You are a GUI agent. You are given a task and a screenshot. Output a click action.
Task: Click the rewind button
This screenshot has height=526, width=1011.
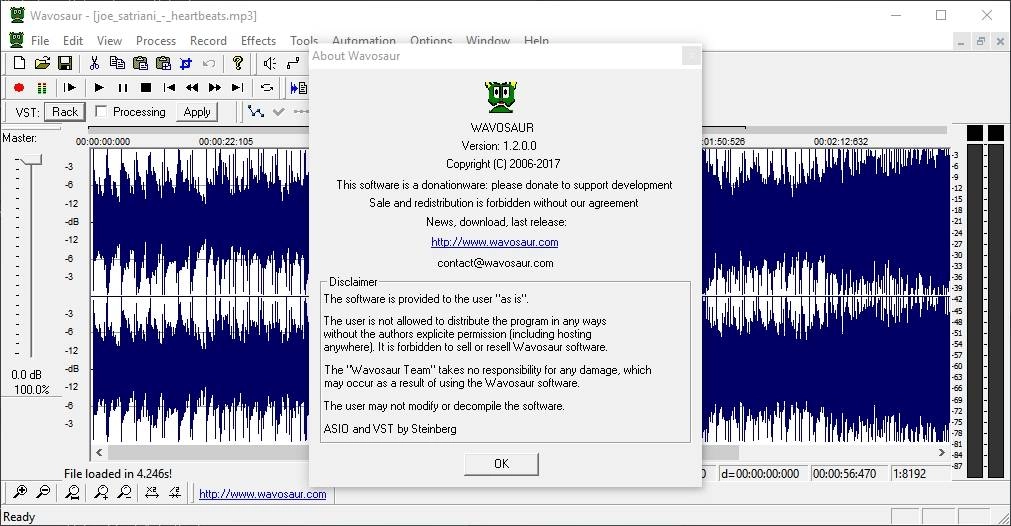(x=191, y=87)
